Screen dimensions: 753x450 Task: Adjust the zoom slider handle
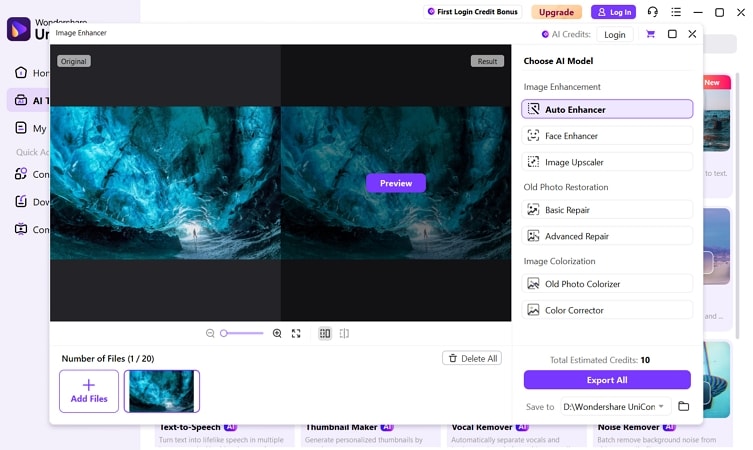(x=223, y=333)
